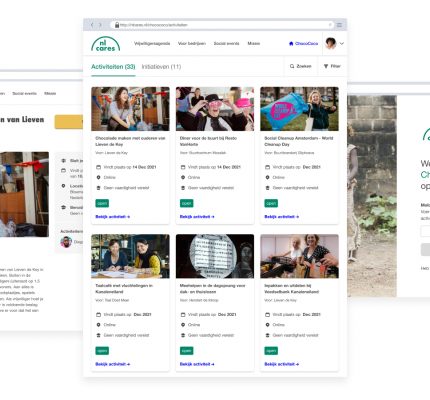Open the Chocolade maken activity photo

(130, 109)
